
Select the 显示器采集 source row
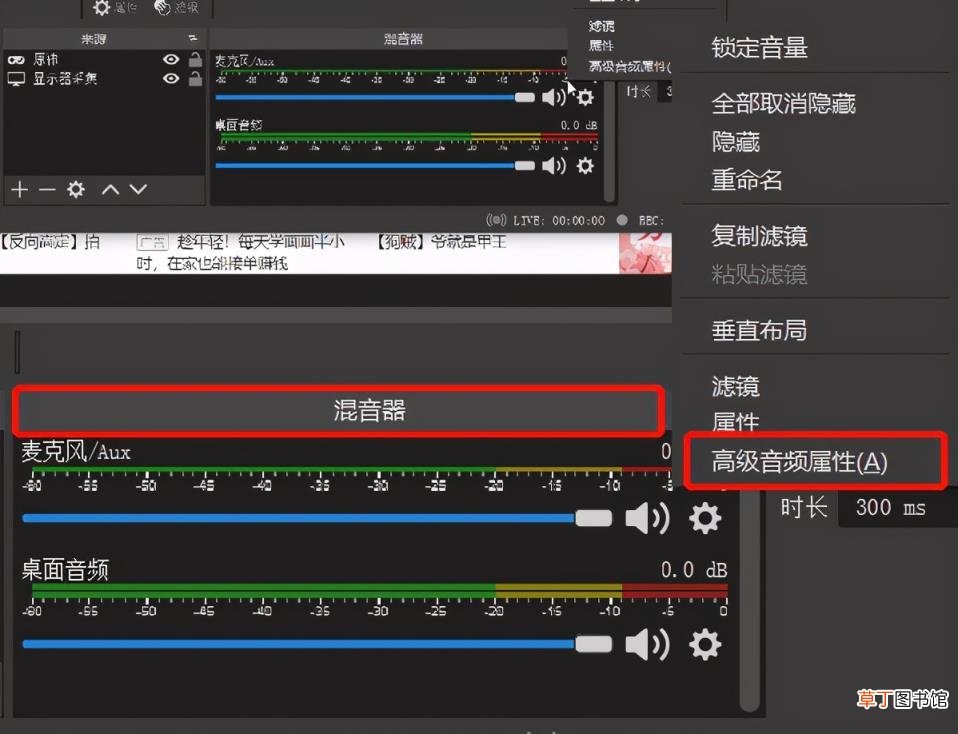104,79
